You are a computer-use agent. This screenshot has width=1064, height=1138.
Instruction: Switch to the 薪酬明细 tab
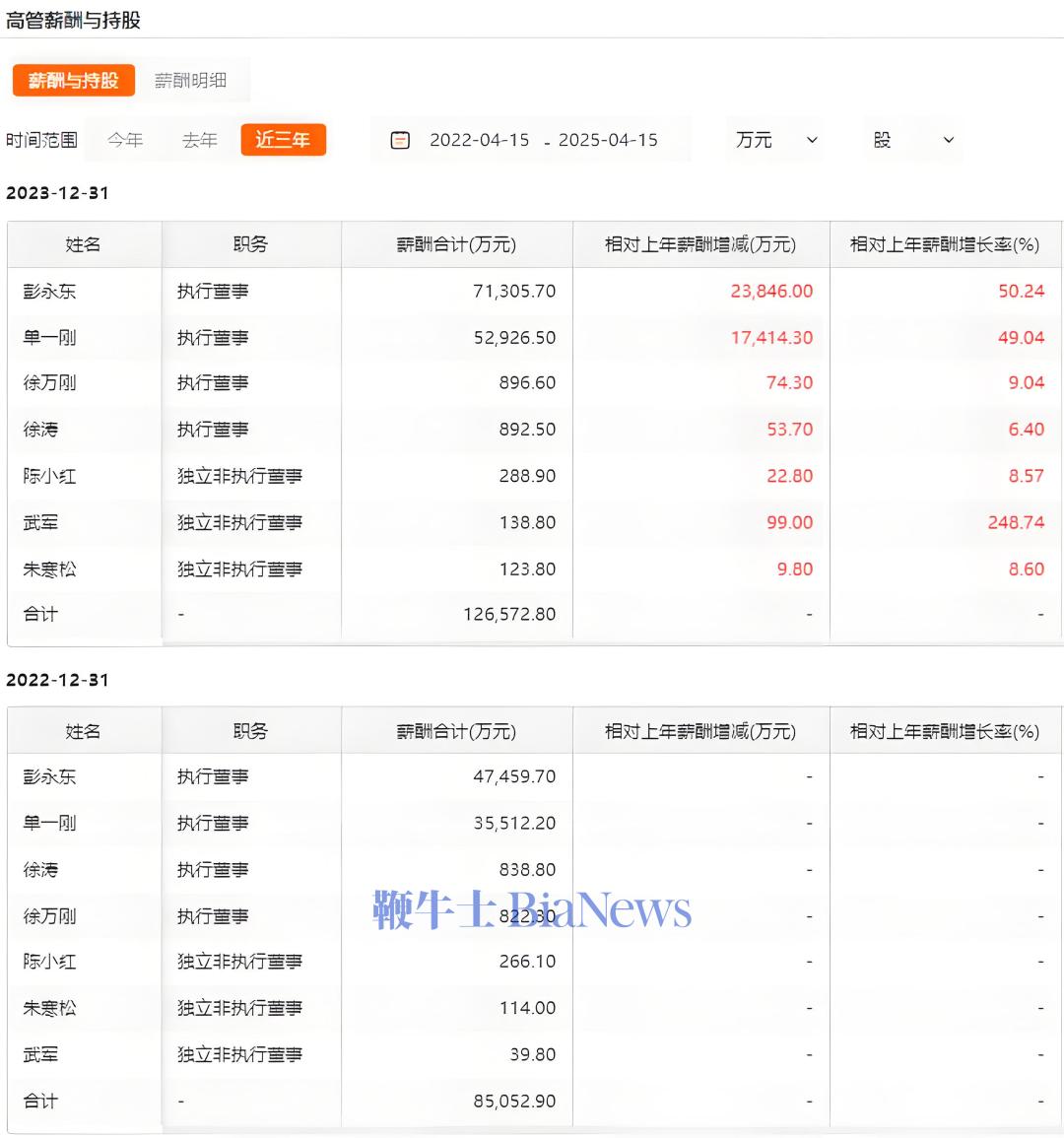coord(191,80)
